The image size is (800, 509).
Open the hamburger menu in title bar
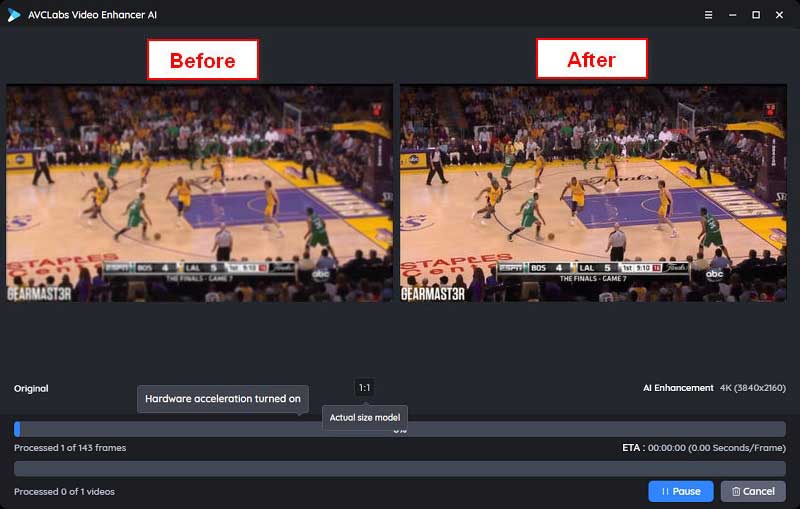point(708,15)
